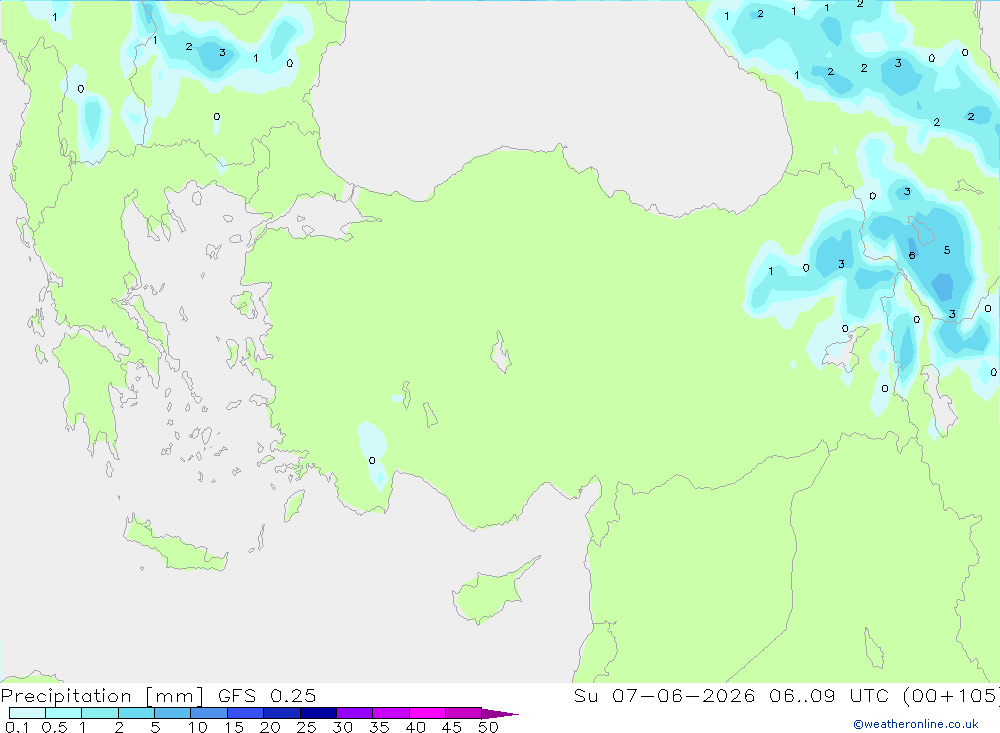The width and height of the screenshot is (1000, 733).
Task: Click the '15' legend scale label
Action: 234,727
